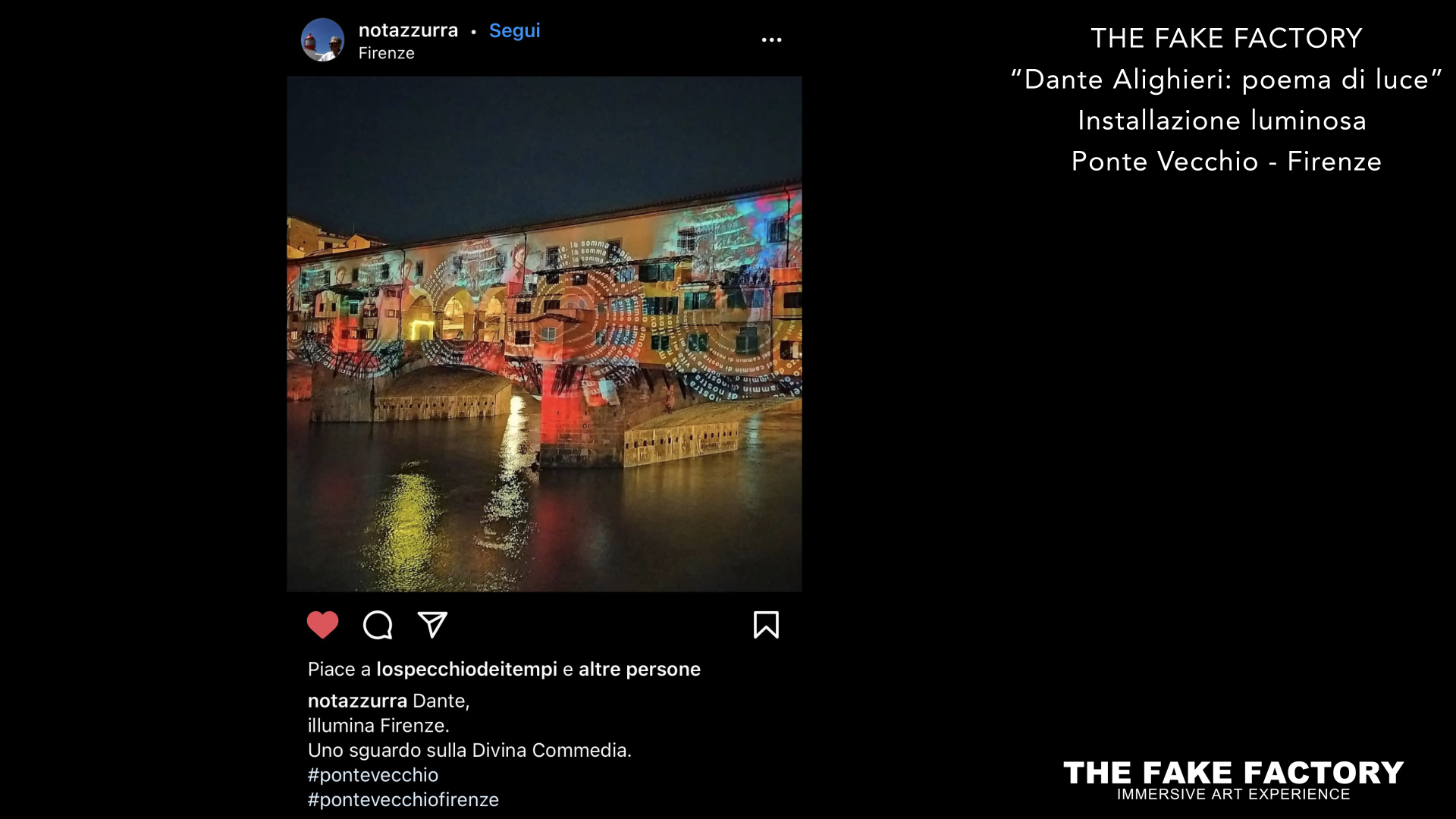
Task: Click the THE FAKE FACTORY title text
Action: [x=1226, y=38]
